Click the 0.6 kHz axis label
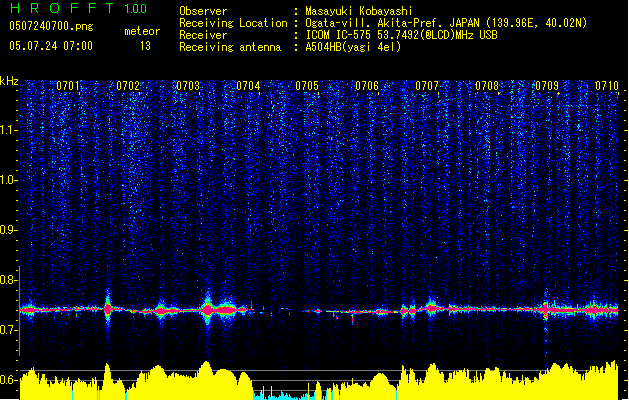Viewport: 629px width, 400px height. [x=8, y=380]
